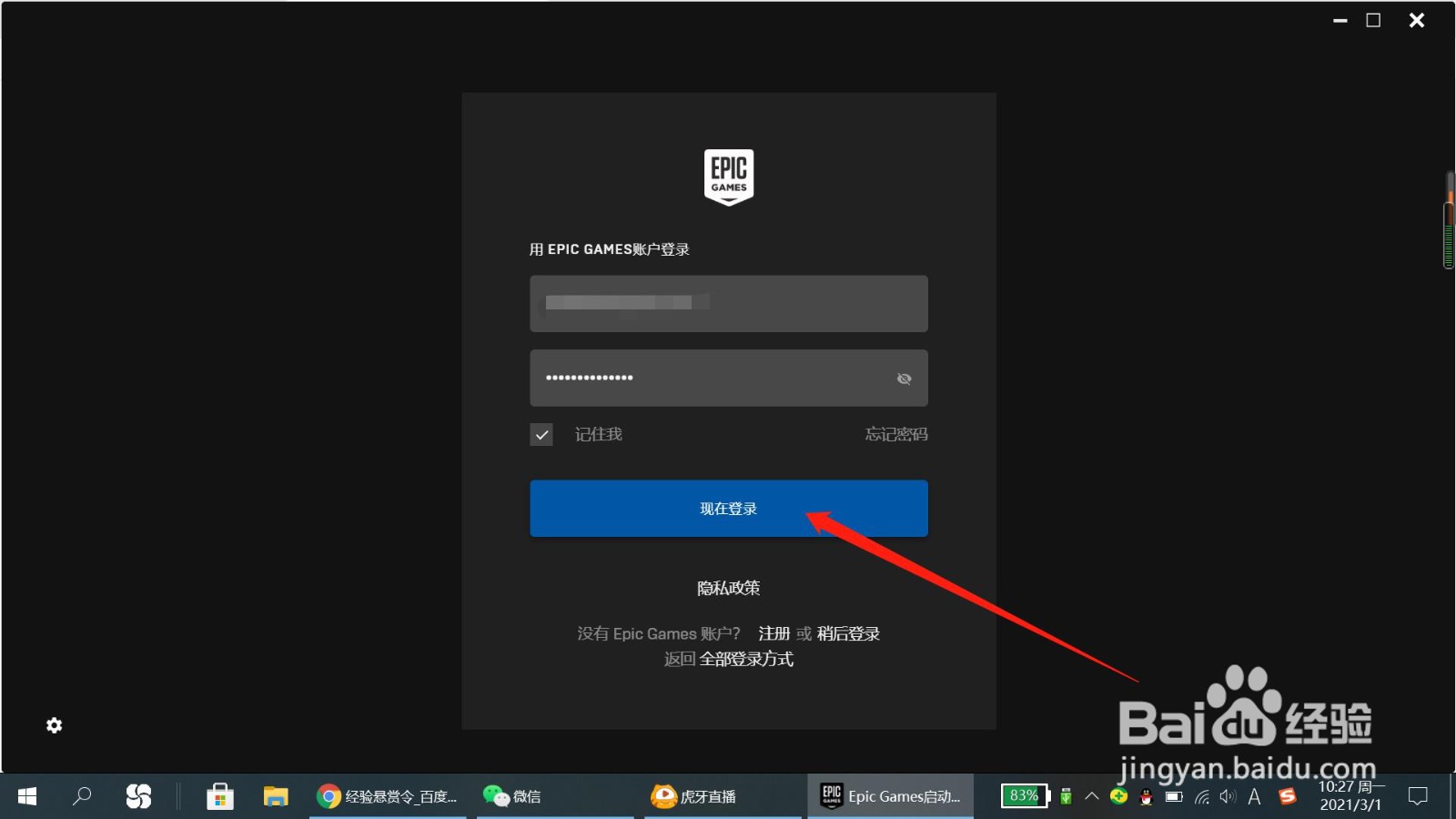The height and width of the screenshot is (819, 1456).
Task: Open launcher settings gear icon
Action: 55,725
